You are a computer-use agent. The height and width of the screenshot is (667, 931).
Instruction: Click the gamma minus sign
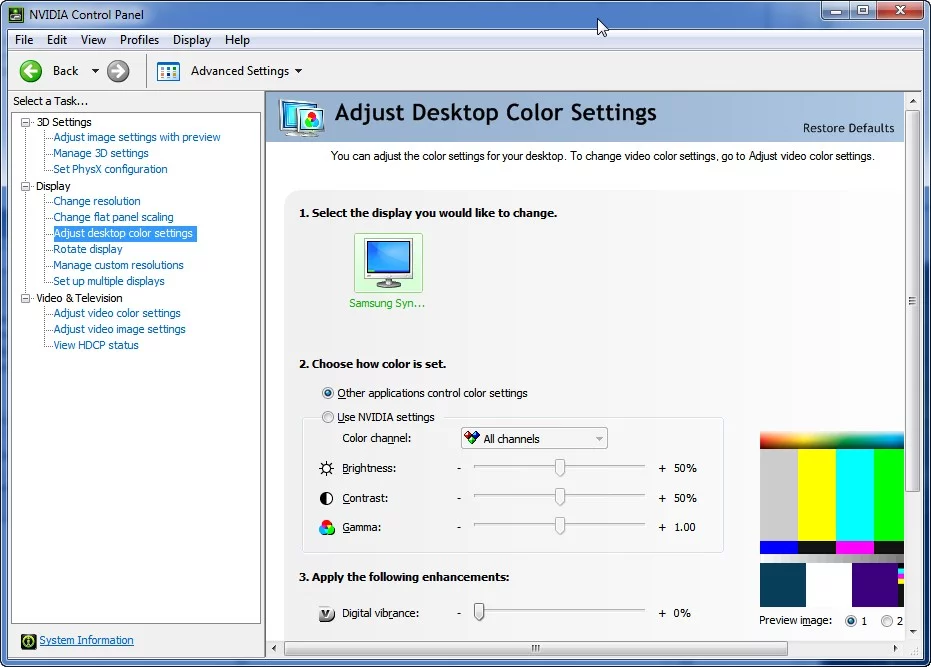point(459,527)
